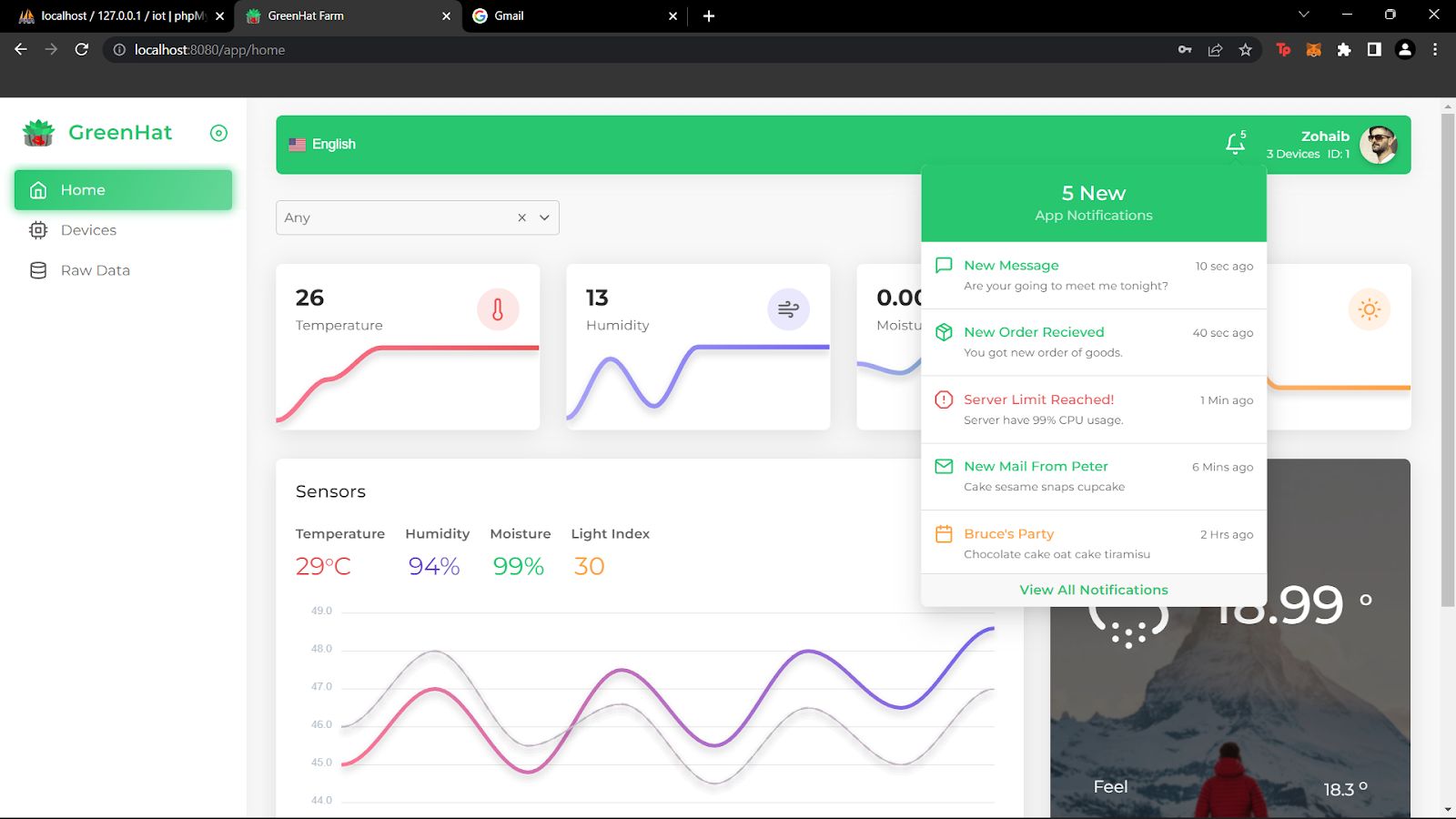The image size is (1456, 819).
Task: Expand the Any device dropdown arrow
Action: click(544, 217)
